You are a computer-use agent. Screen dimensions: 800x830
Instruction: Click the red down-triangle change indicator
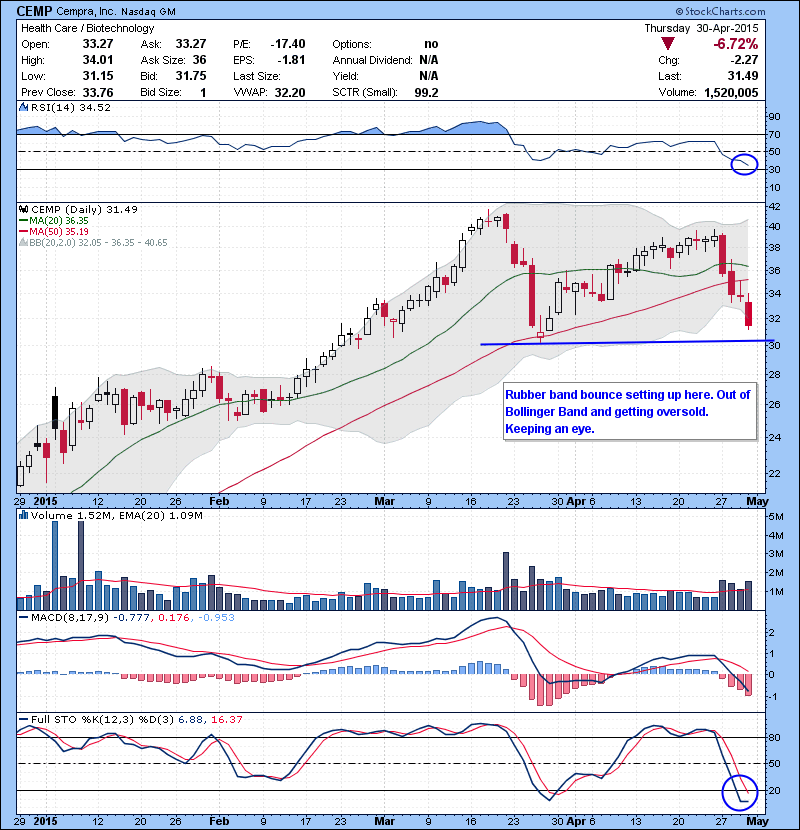(x=668, y=44)
